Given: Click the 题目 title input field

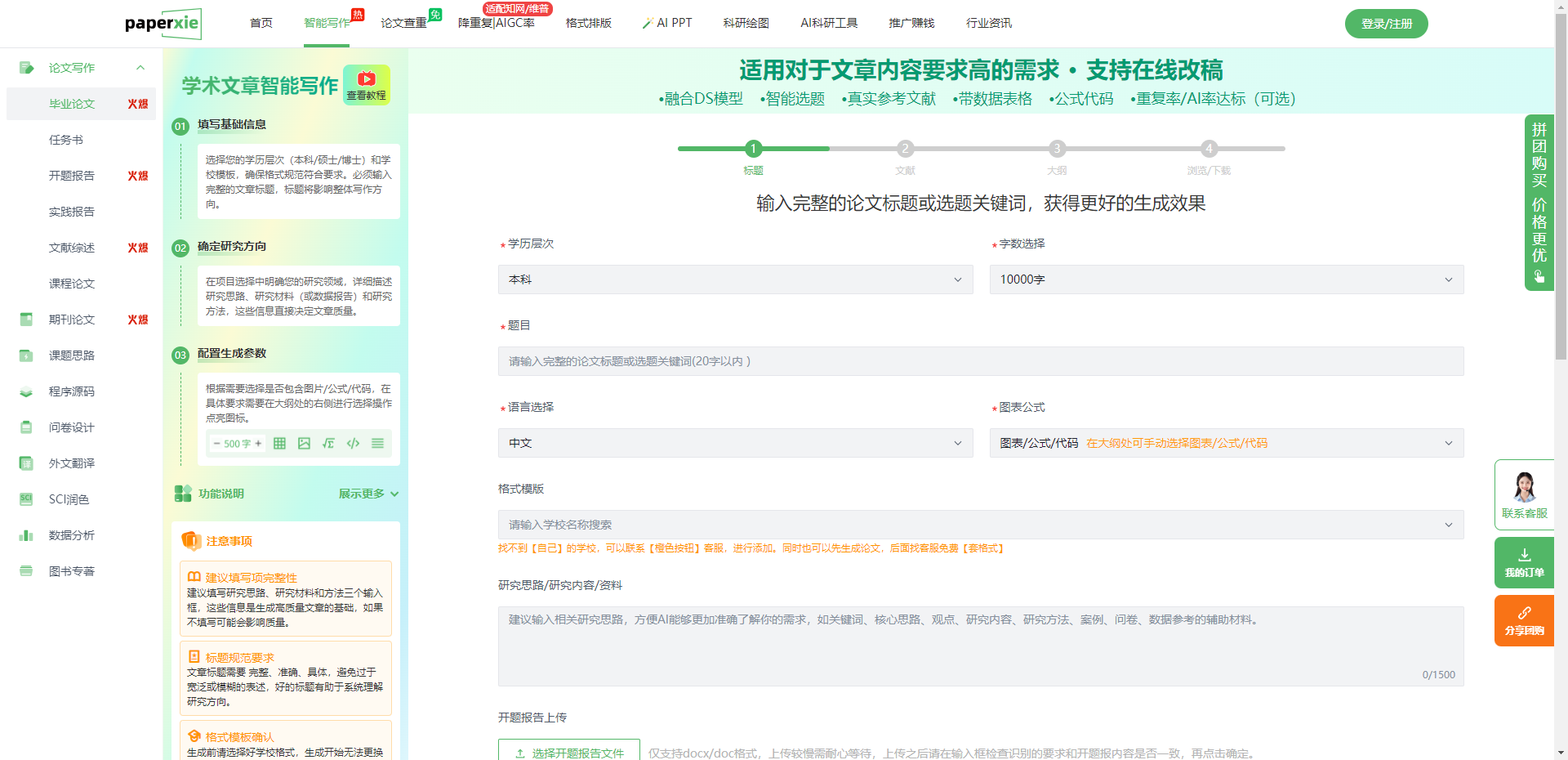Looking at the screenshot, I should tap(980, 361).
